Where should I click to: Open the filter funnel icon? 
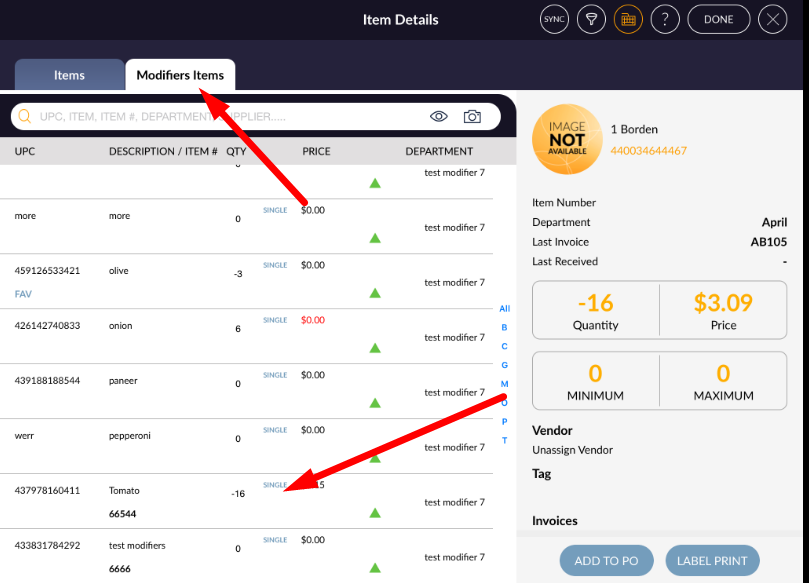point(591,19)
